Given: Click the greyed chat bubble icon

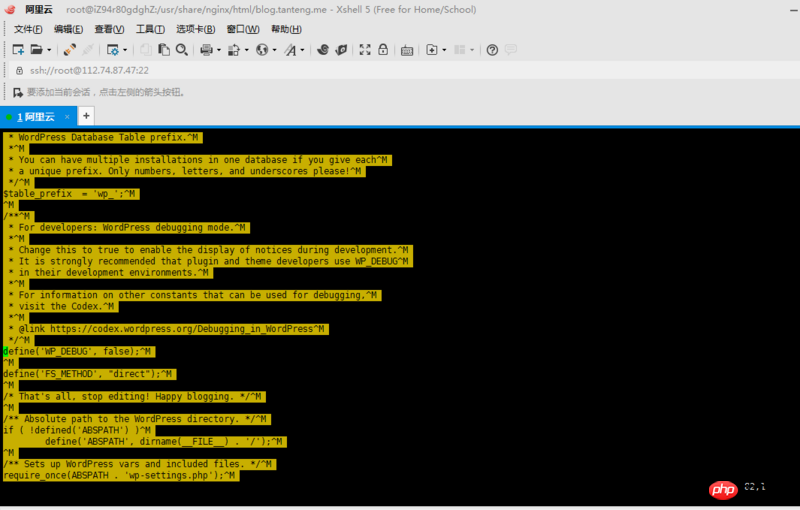Looking at the screenshot, I should pyautogui.click(x=510, y=49).
